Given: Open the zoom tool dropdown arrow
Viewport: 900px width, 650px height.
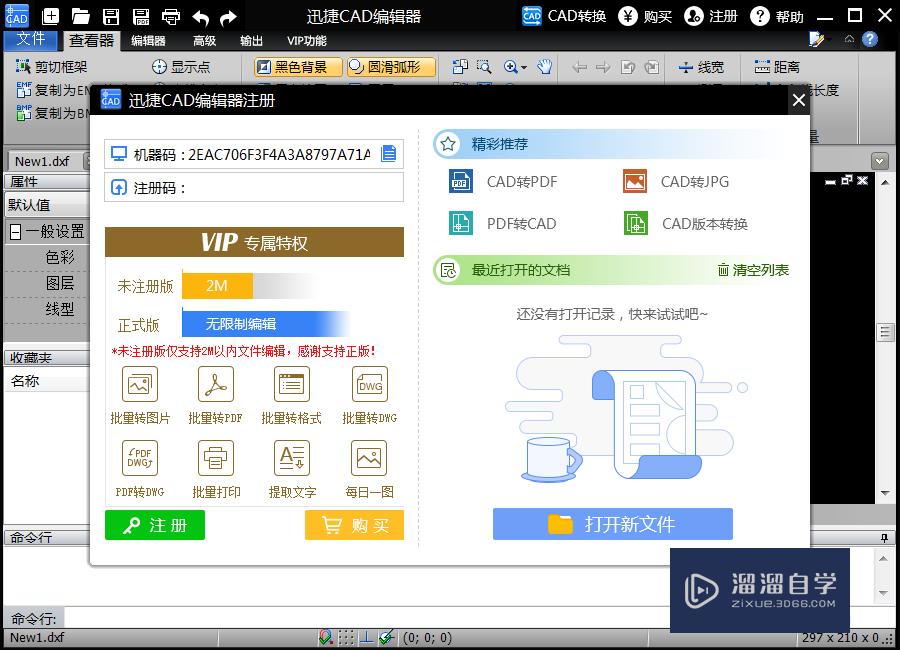Looking at the screenshot, I should (524, 68).
